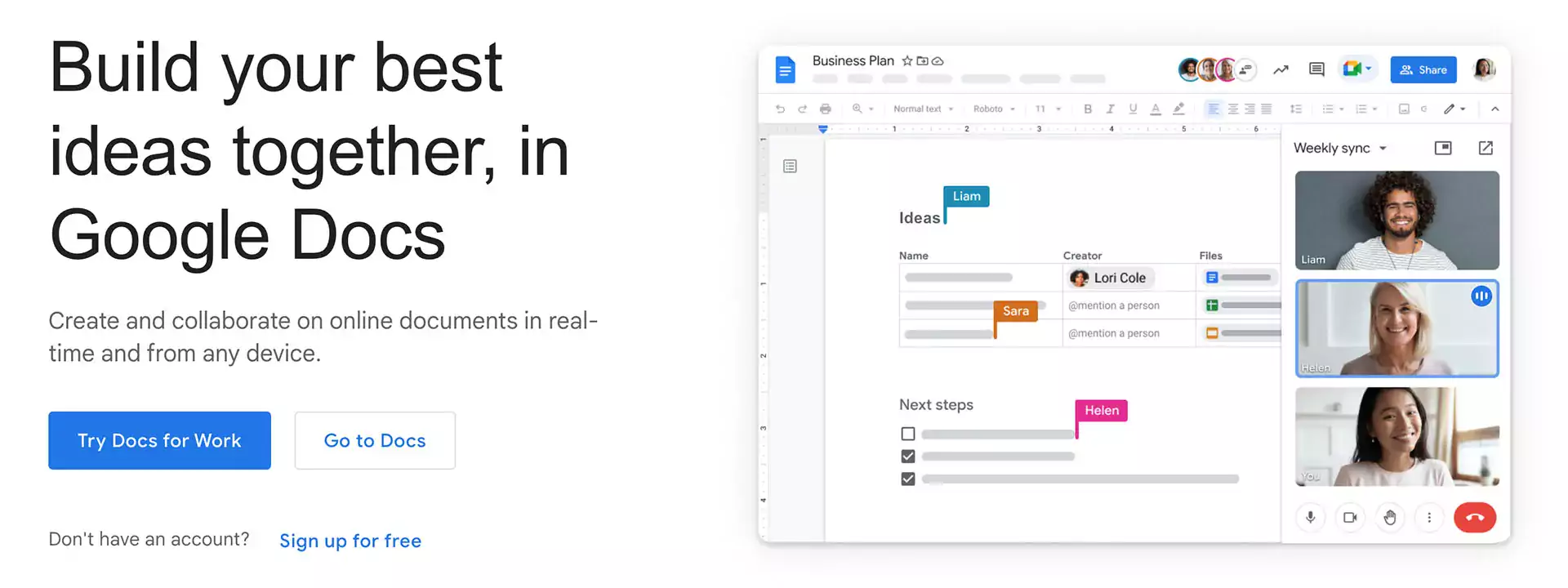
Task: Toggle bold formatting
Action: (1088, 109)
